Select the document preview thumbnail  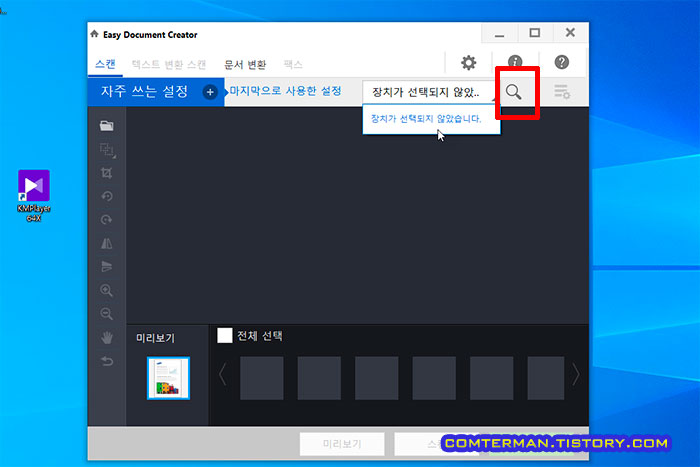pyautogui.click(x=168, y=378)
